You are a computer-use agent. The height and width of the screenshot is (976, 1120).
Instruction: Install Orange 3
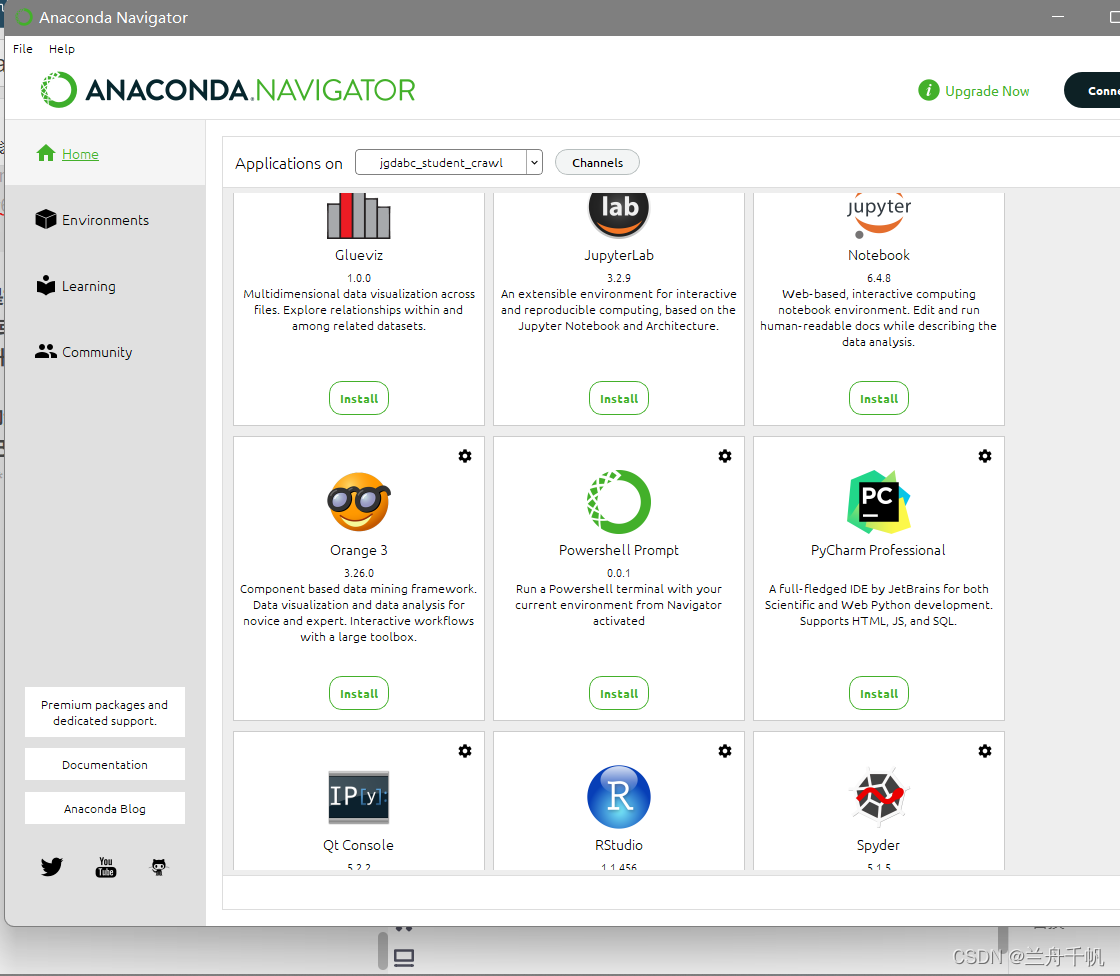tap(359, 693)
